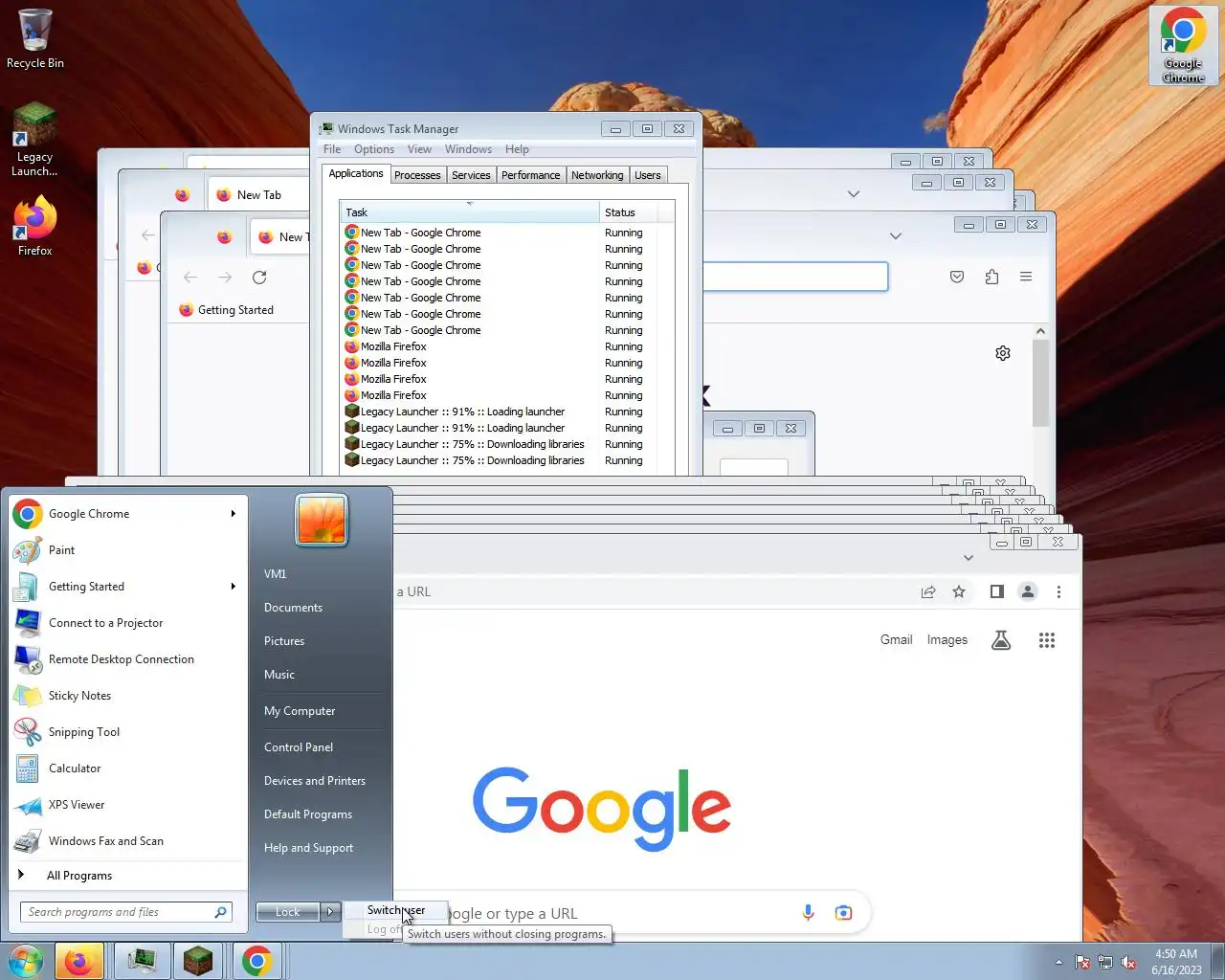Select Switch user option
This screenshot has height=980, width=1225.
coord(396,910)
